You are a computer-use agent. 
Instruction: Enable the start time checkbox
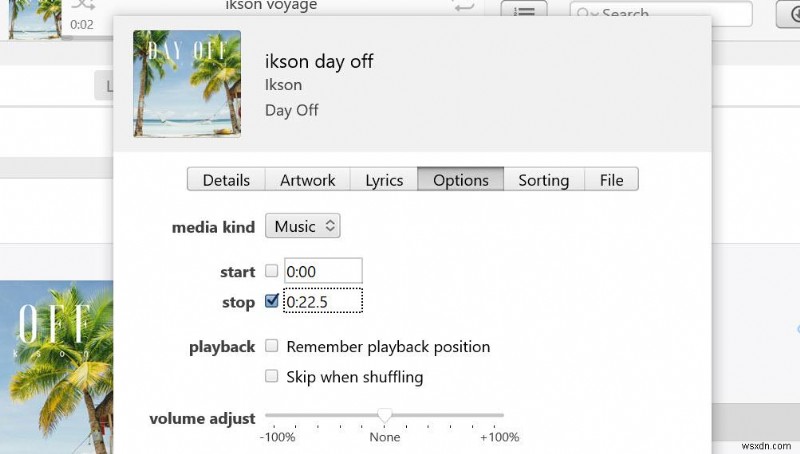[x=272, y=271]
